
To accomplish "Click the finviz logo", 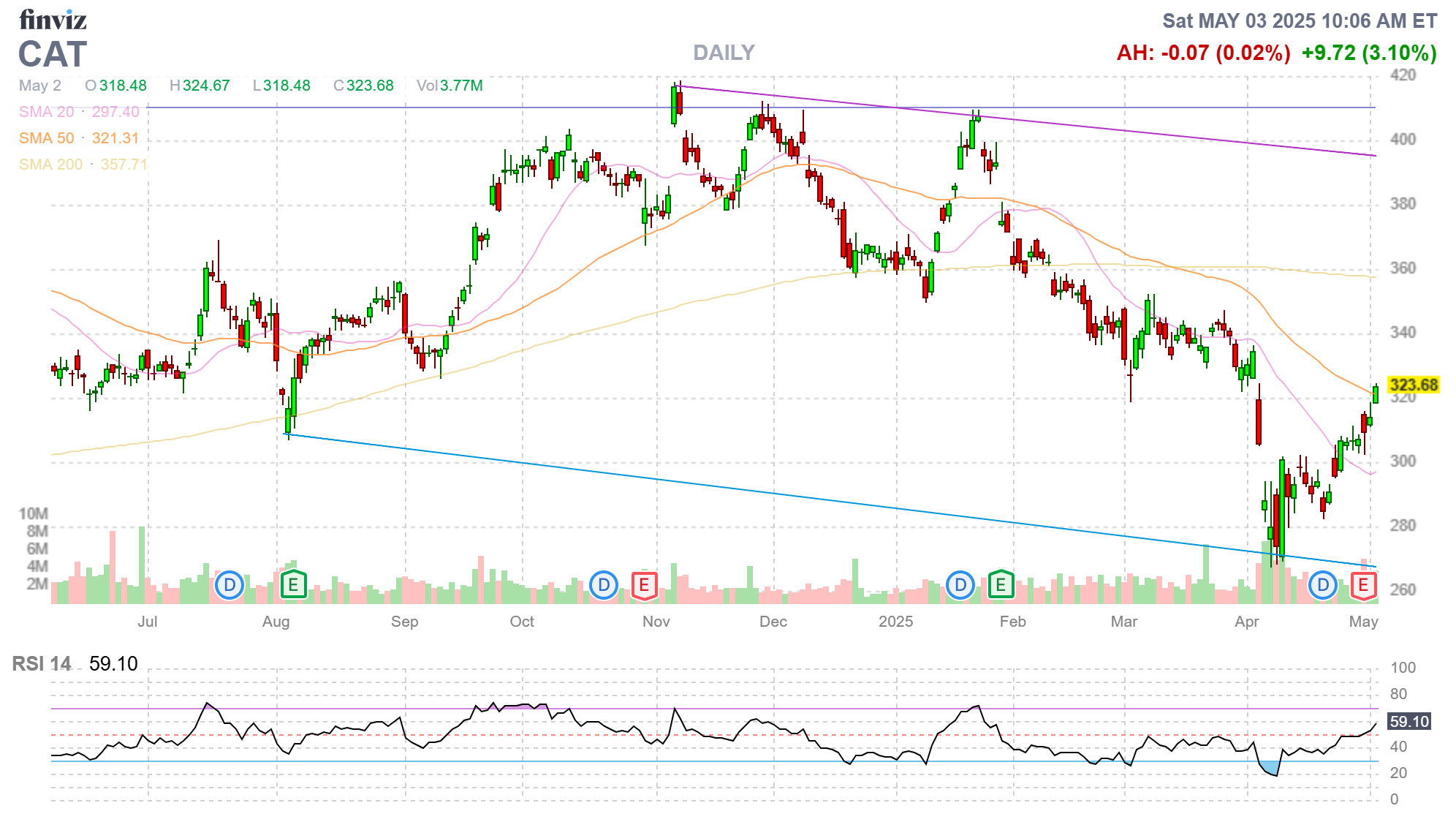I will click(53, 20).
